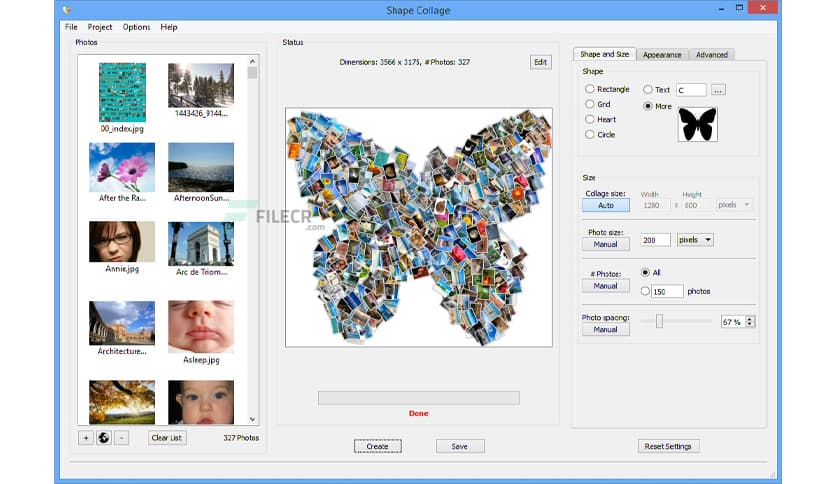
Task: Click photo list scrollbar up arrow
Action: pyautogui.click(x=252, y=61)
